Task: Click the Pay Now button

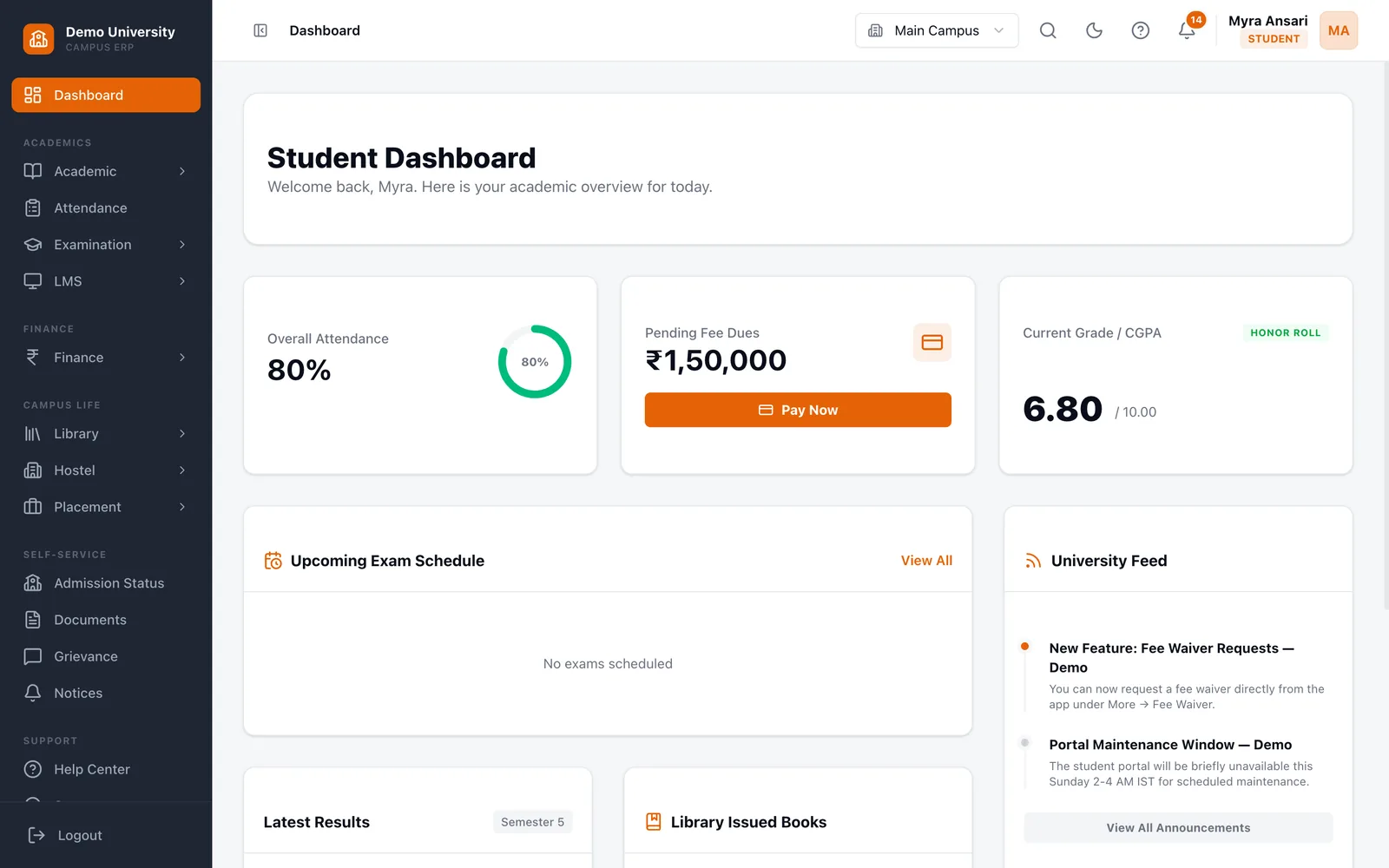Action: [x=798, y=410]
